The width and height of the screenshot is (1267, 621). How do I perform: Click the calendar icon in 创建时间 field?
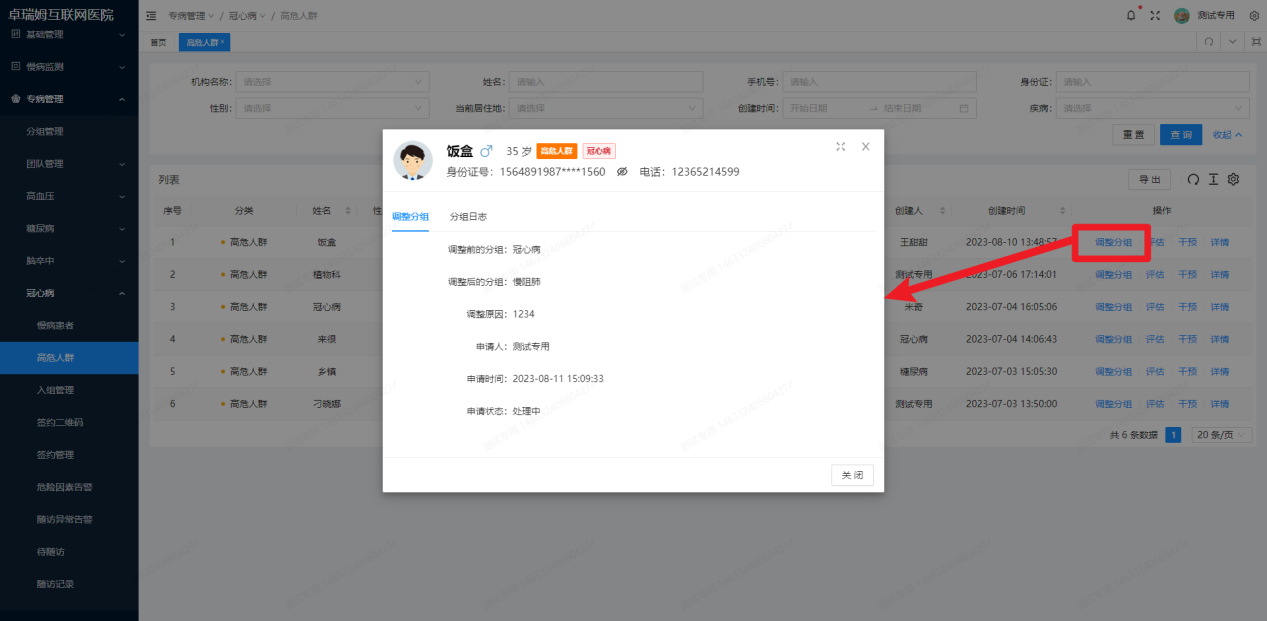(964, 108)
